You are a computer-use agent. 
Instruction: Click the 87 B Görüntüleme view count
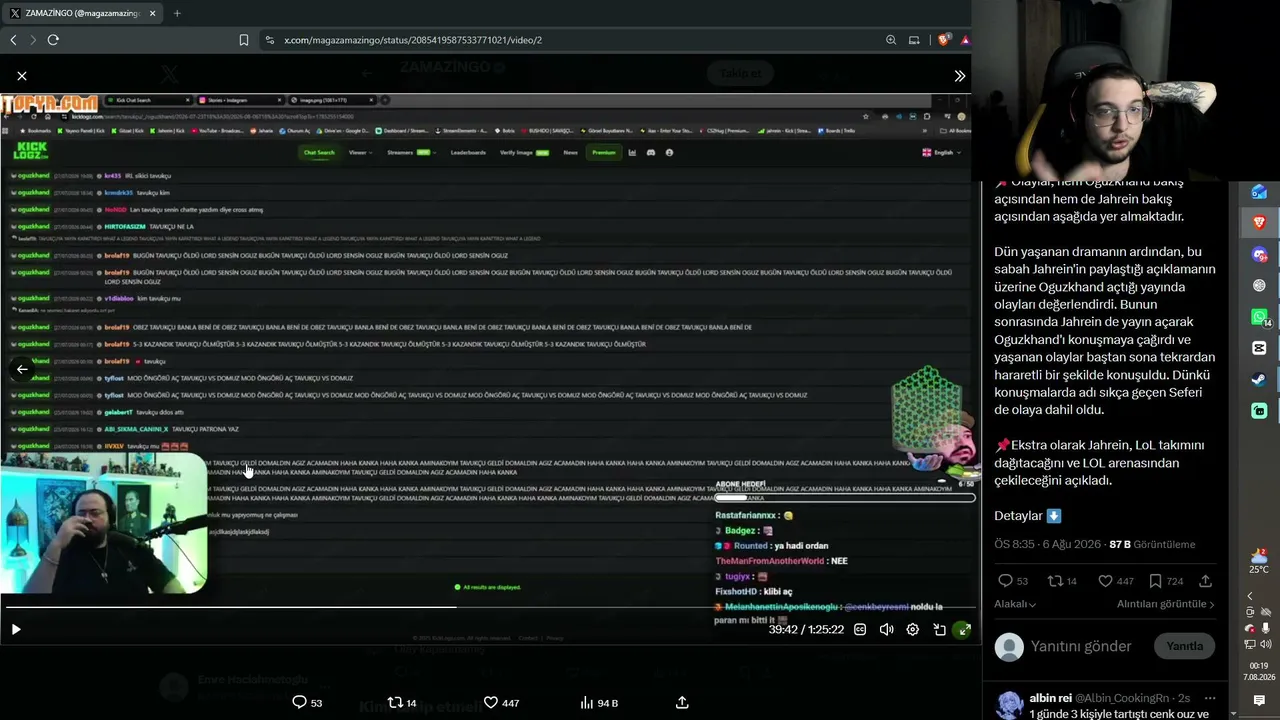click(x=1152, y=544)
